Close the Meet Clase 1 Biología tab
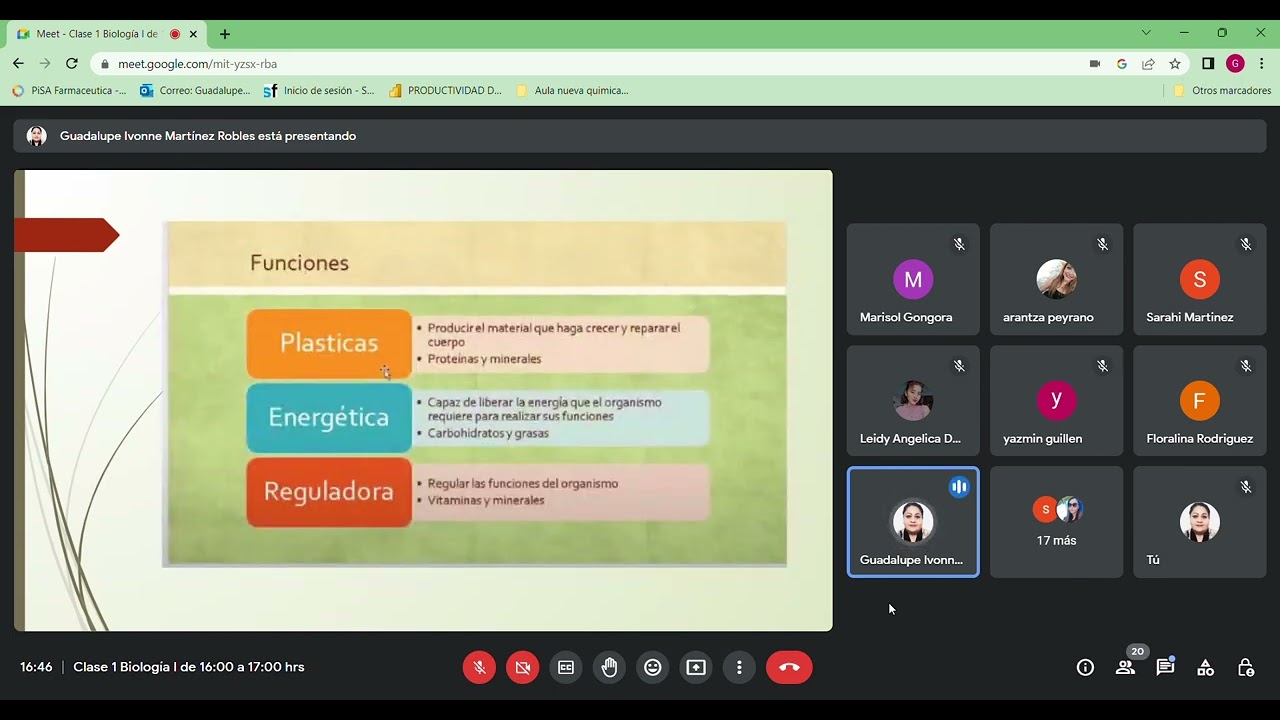The image size is (1280, 720). (x=193, y=34)
